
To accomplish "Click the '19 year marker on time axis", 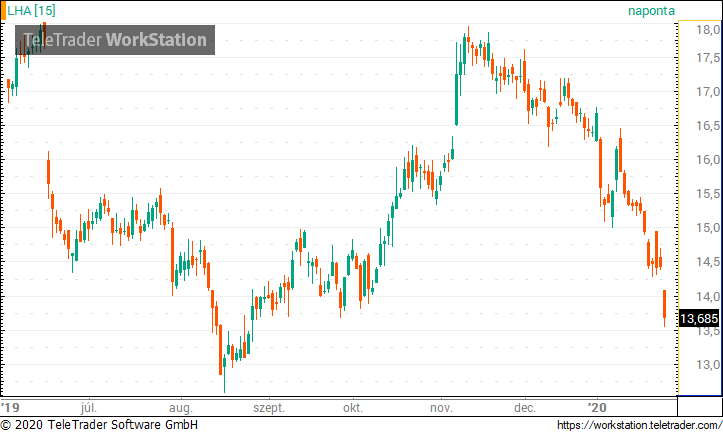I will (10, 408).
